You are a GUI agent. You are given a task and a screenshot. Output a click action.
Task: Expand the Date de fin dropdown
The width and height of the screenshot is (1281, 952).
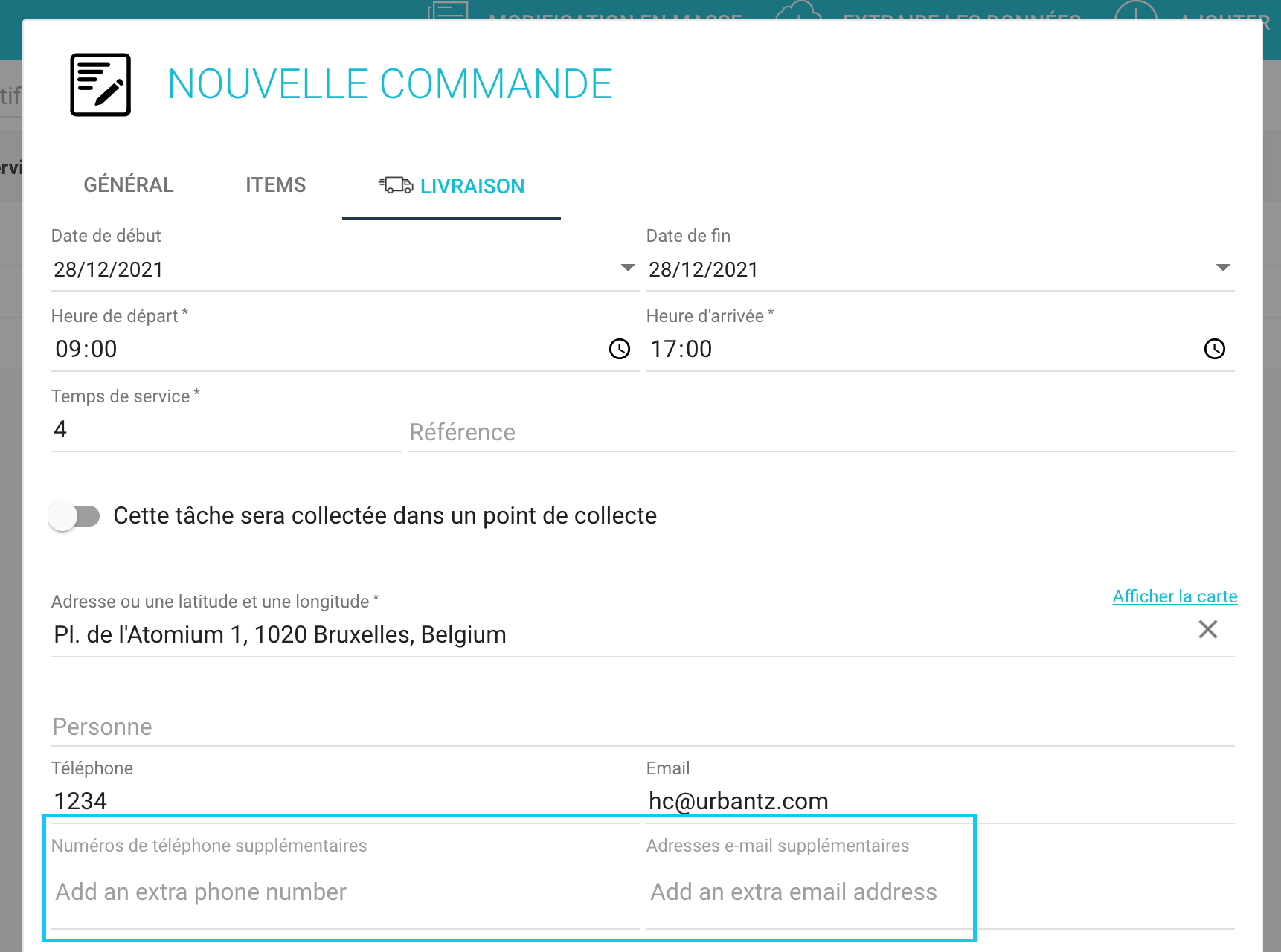(1223, 268)
